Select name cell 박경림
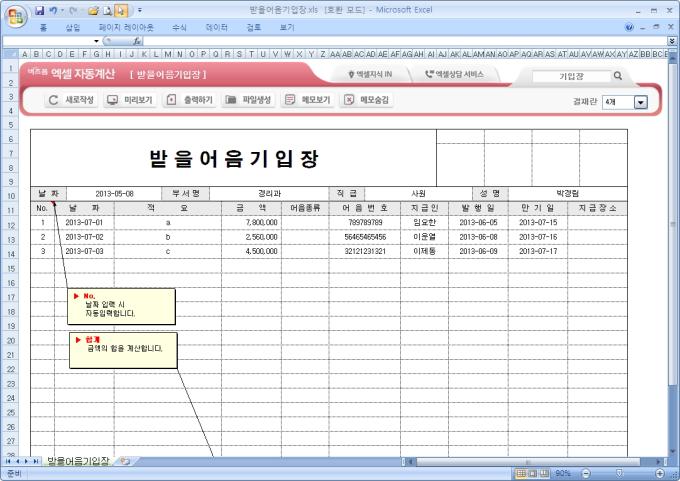The image size is (680, 481). [568, 194]
